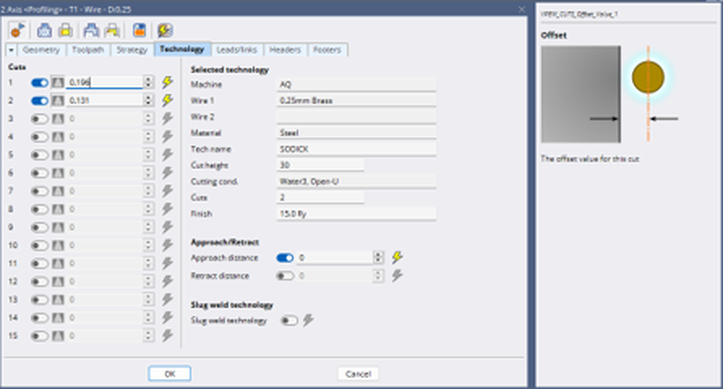Click the orange and blue square toolbar icon
The height and width of the screenshot is (389, 723).
coord(139,30)
